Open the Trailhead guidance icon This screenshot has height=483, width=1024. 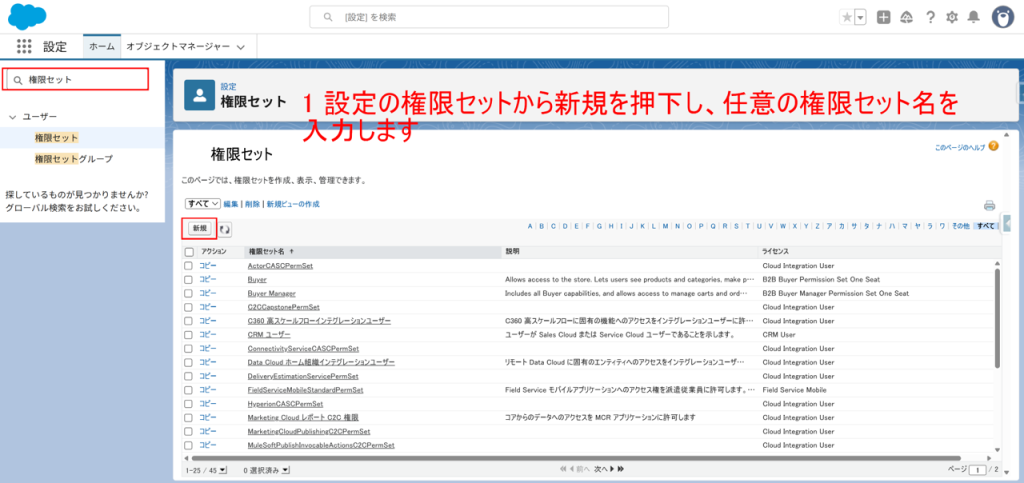pyautogui.click(x=906, y=17)
